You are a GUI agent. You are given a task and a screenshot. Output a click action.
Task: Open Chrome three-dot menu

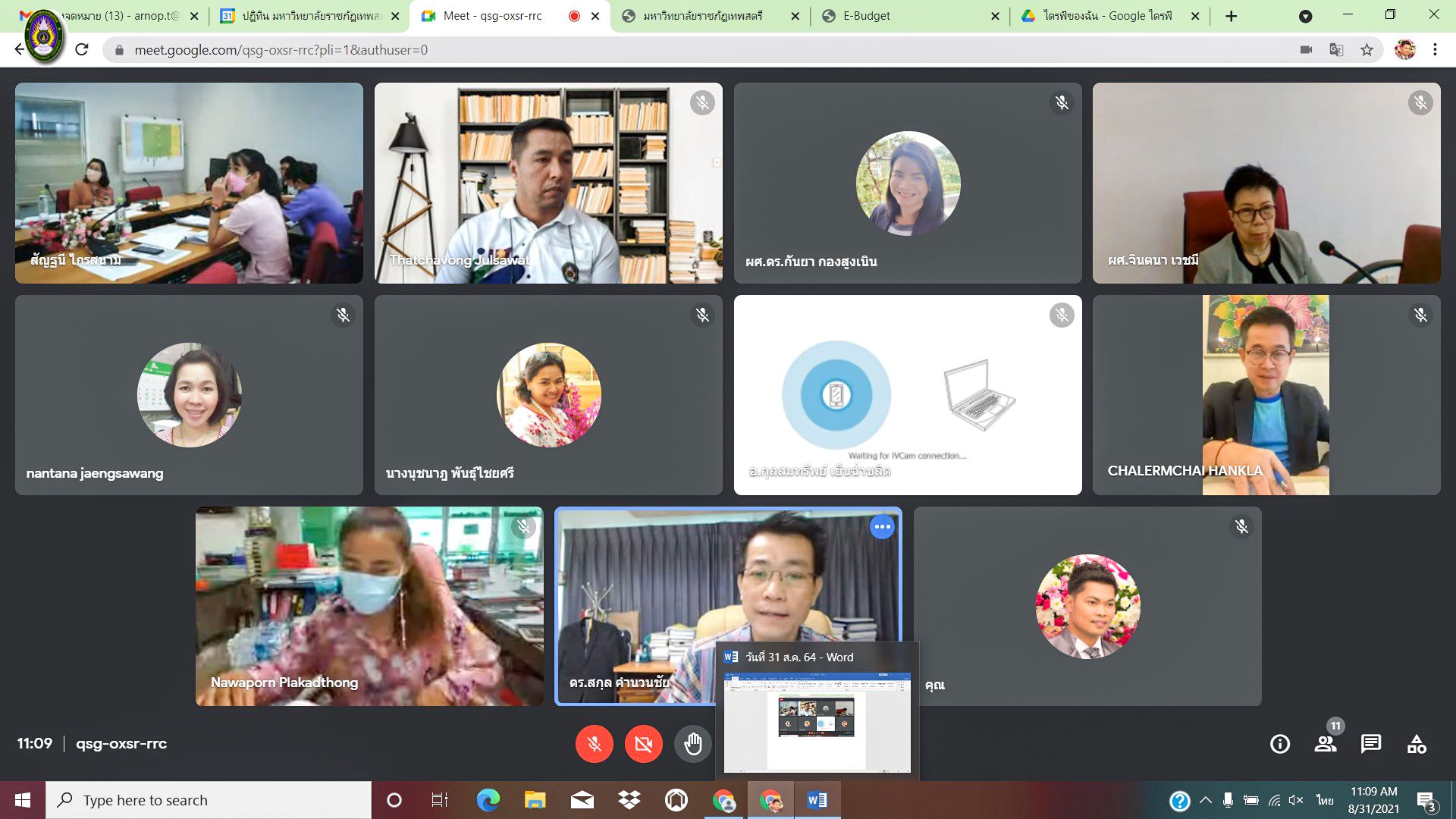1435,50
